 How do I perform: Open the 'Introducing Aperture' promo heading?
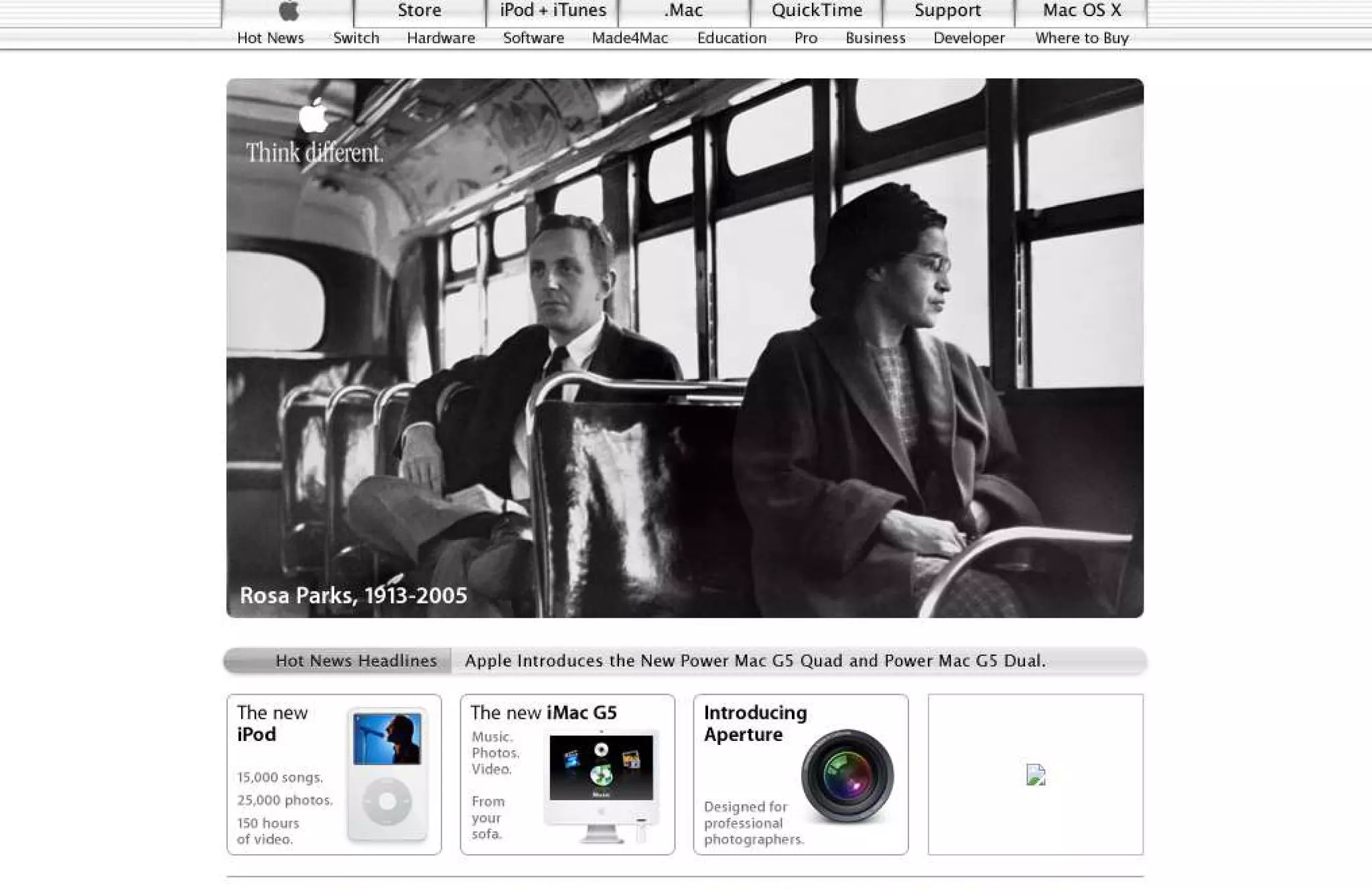(755, 724)
